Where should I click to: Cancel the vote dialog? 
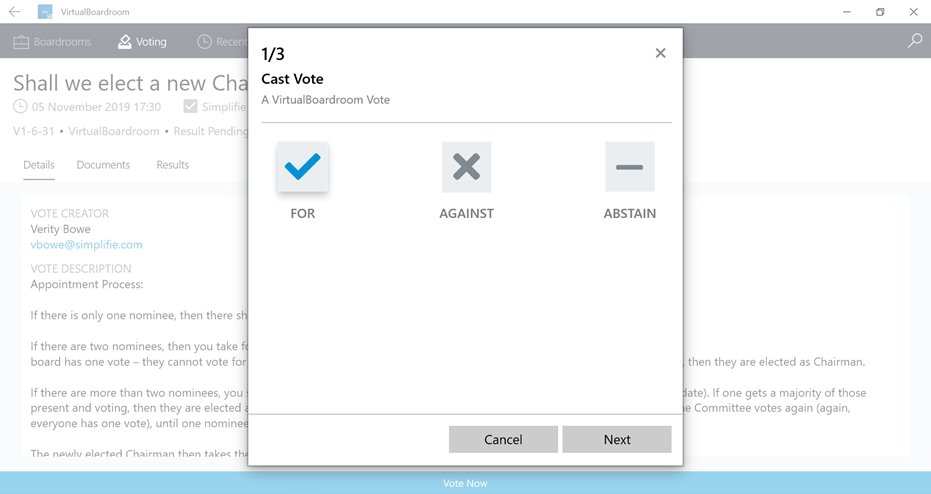[x=503, y=439]
